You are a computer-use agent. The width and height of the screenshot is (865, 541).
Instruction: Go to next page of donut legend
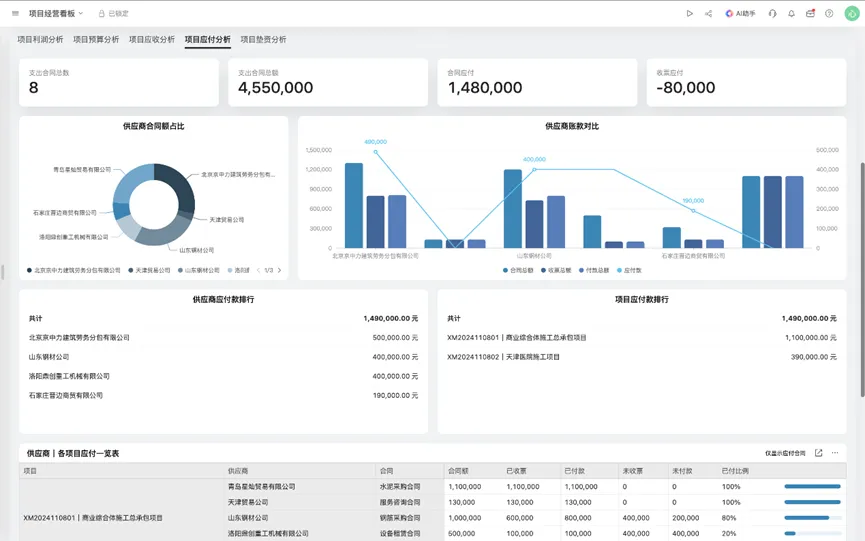[279, 270]
